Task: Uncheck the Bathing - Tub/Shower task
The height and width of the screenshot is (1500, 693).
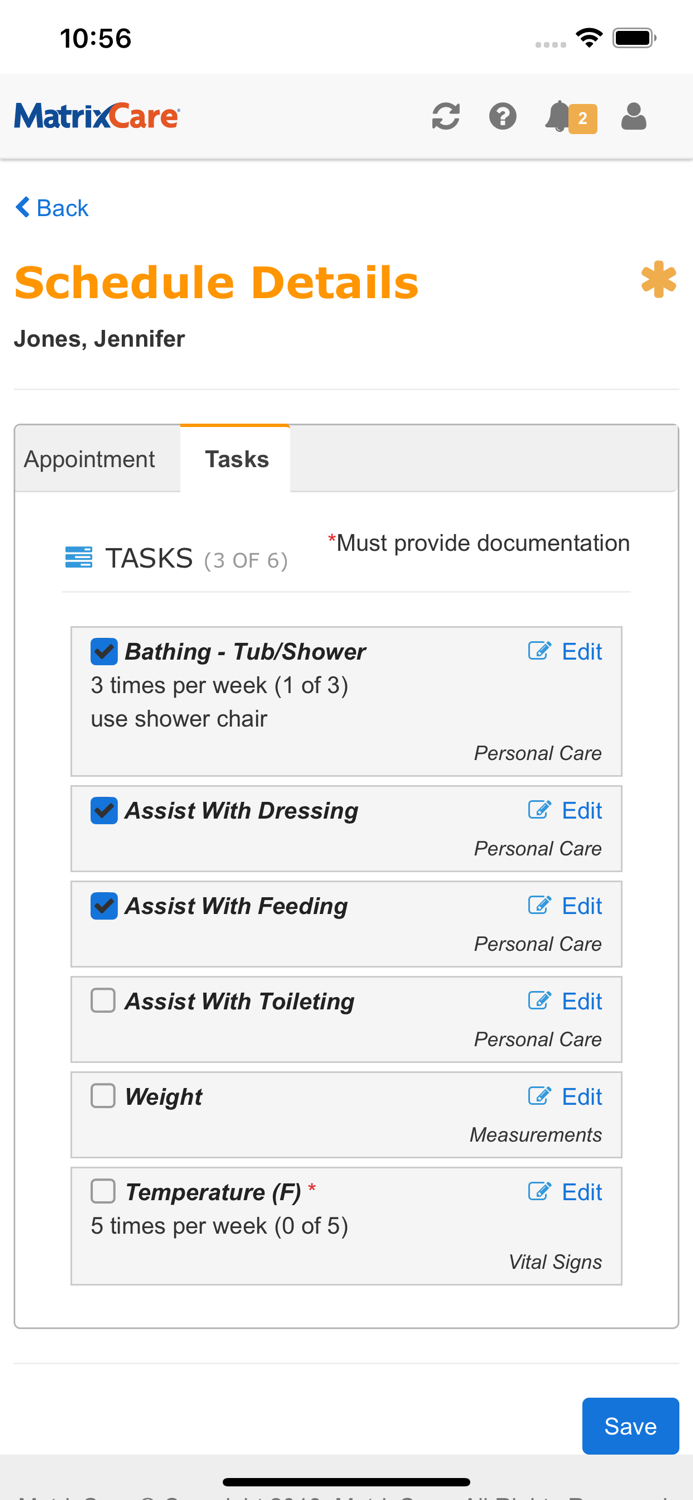Action: (102, 650)
